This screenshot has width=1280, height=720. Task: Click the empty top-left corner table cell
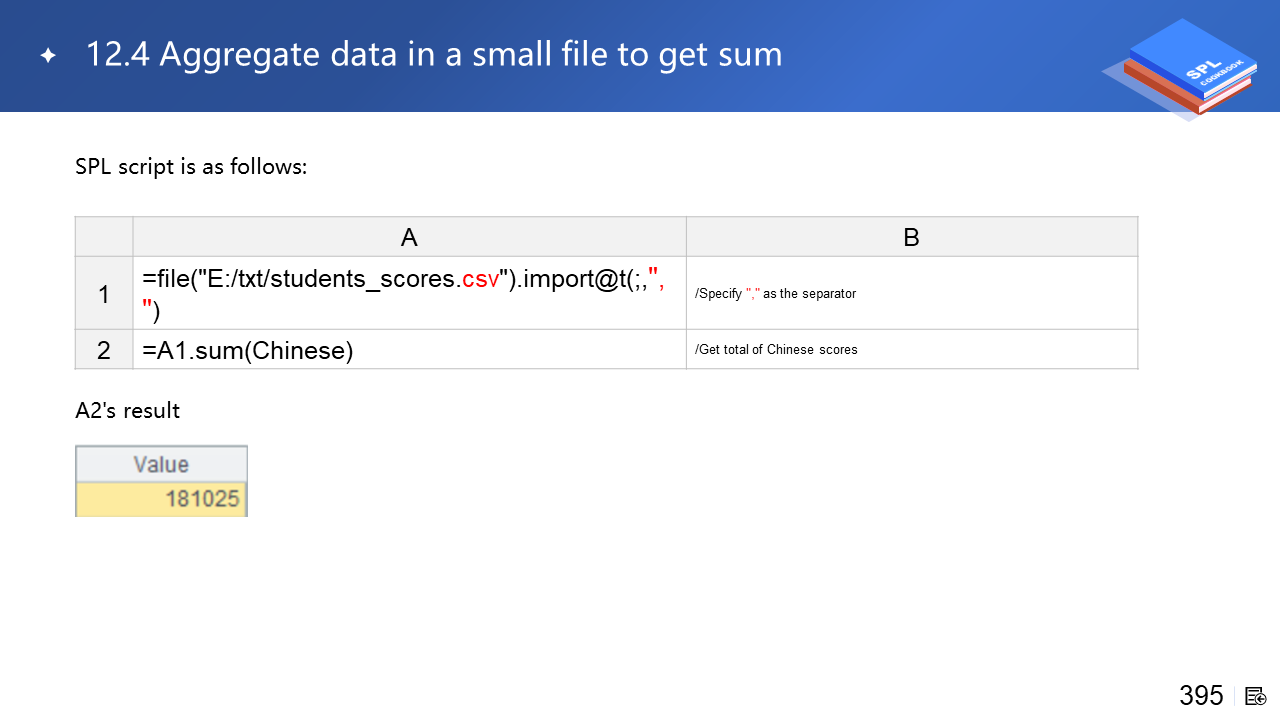[104, 237]
